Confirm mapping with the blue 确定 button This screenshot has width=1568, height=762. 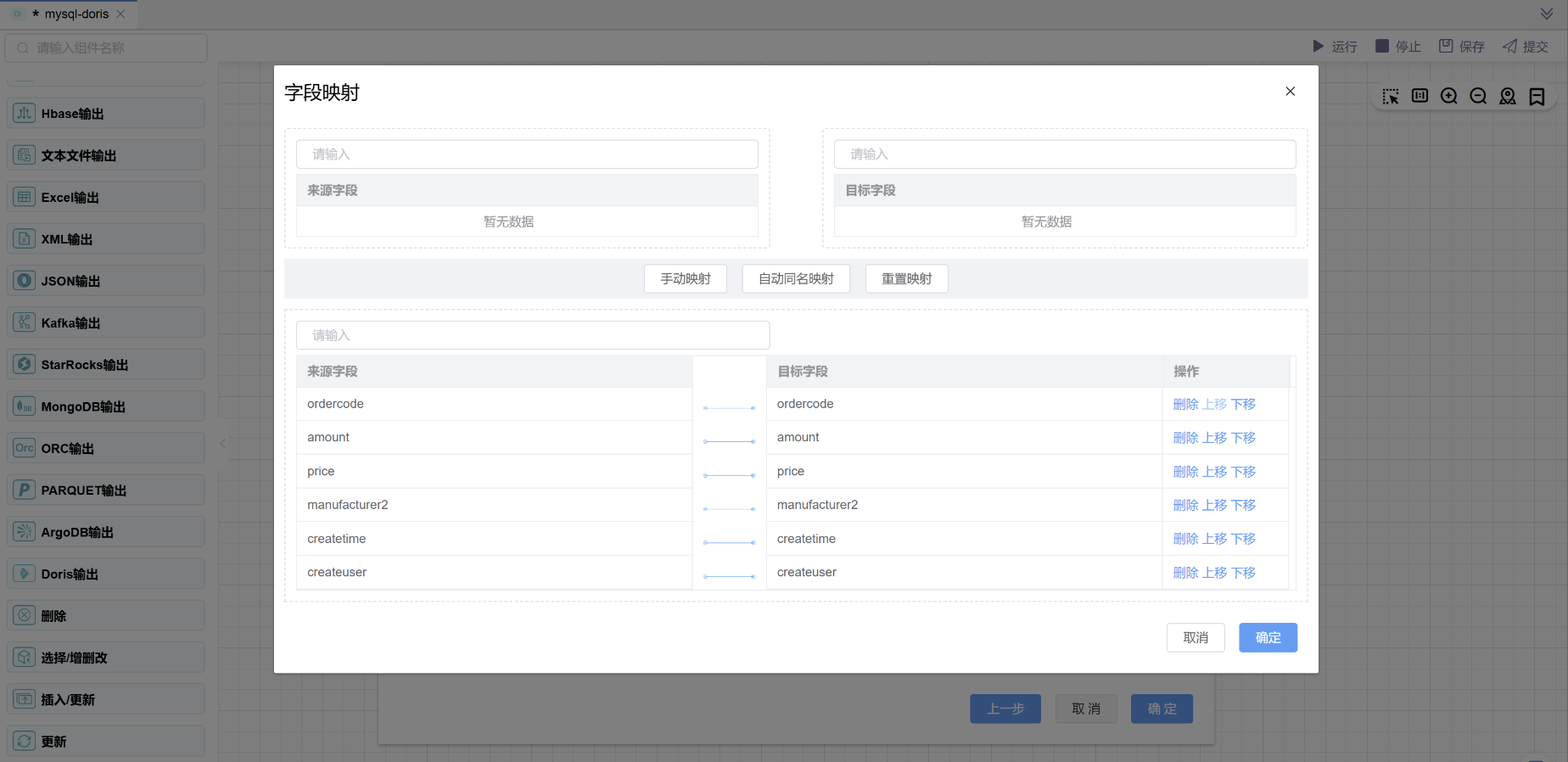pyautogui.click(x=1268, y=638)
